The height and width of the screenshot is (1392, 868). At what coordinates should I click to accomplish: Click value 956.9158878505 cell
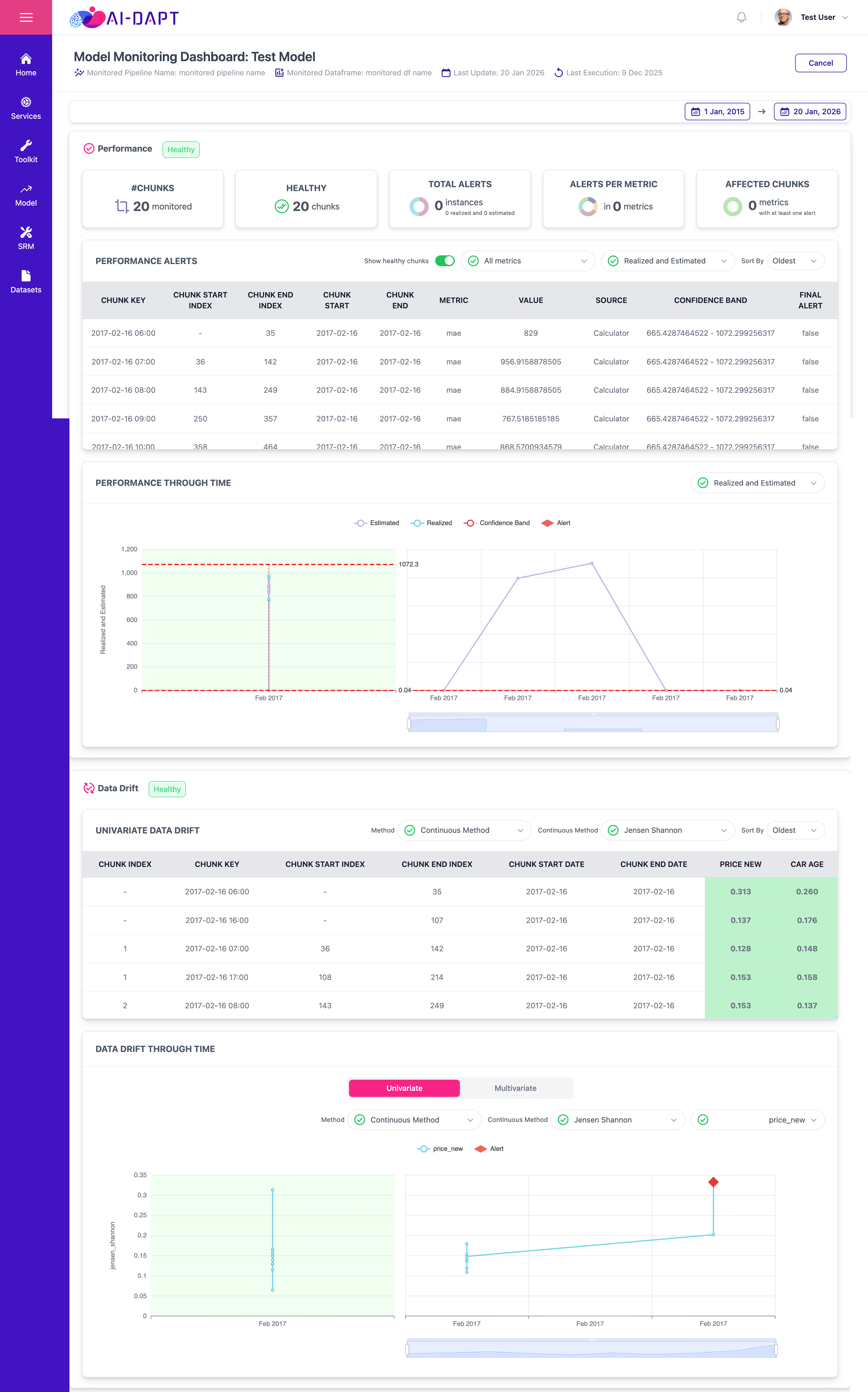click(530, 362)
